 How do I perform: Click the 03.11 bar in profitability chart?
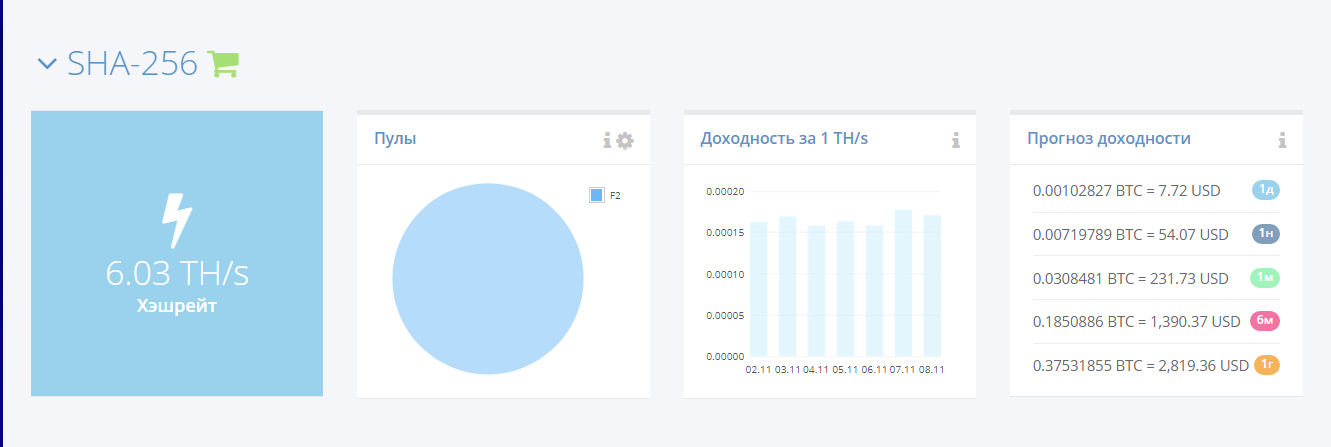pyautogui.click(x=788, y=286)
